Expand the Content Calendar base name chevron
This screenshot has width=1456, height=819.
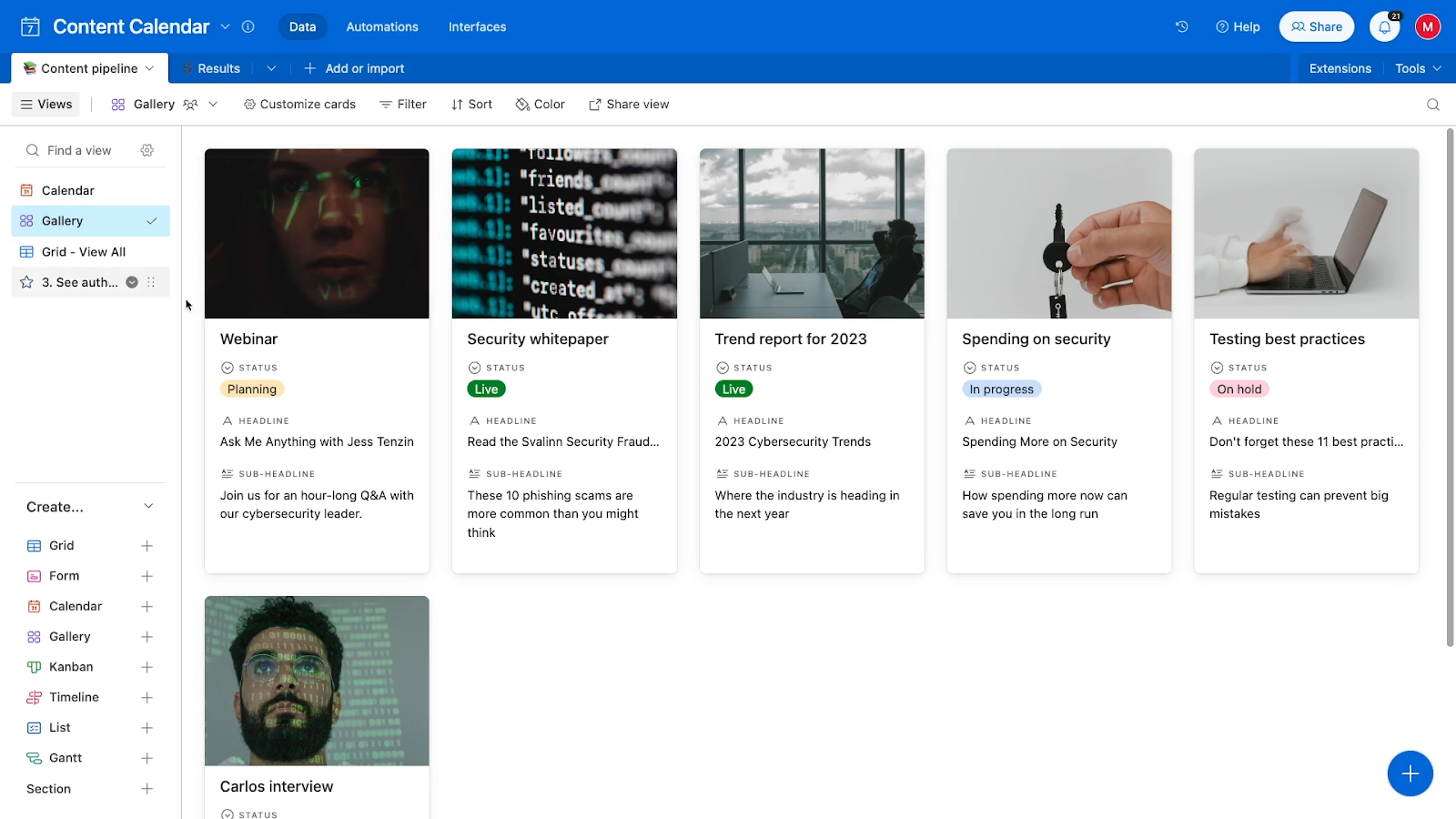[x=226, y=26]
